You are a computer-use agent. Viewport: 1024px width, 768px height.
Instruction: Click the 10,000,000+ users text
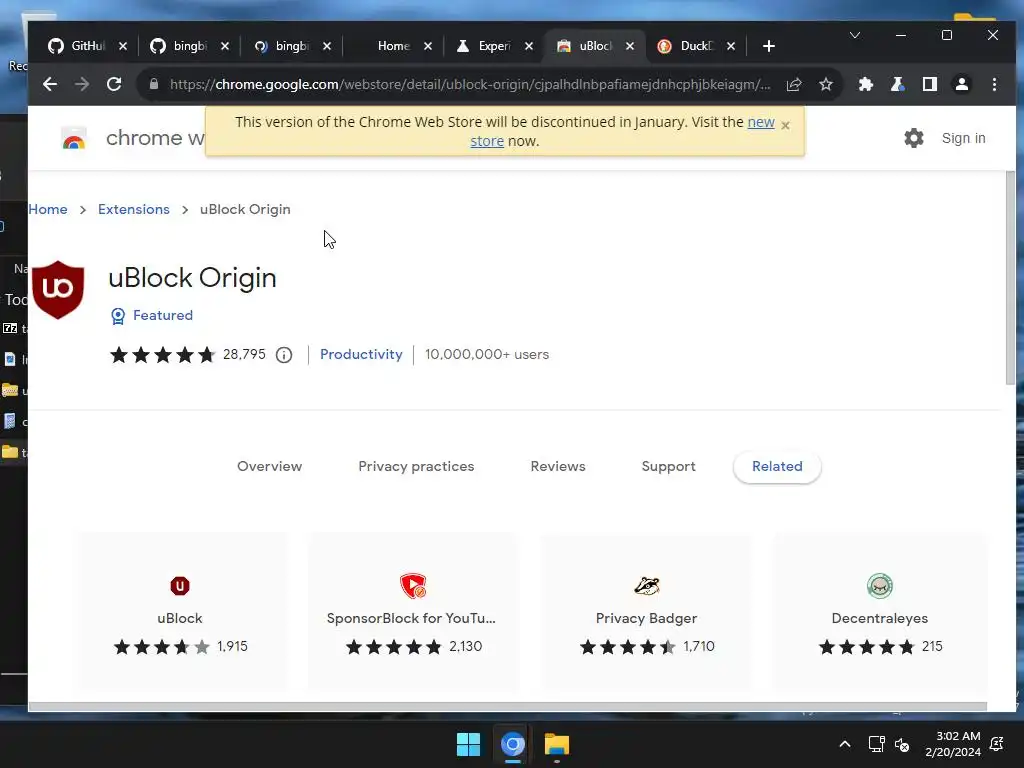pos(487,355)
